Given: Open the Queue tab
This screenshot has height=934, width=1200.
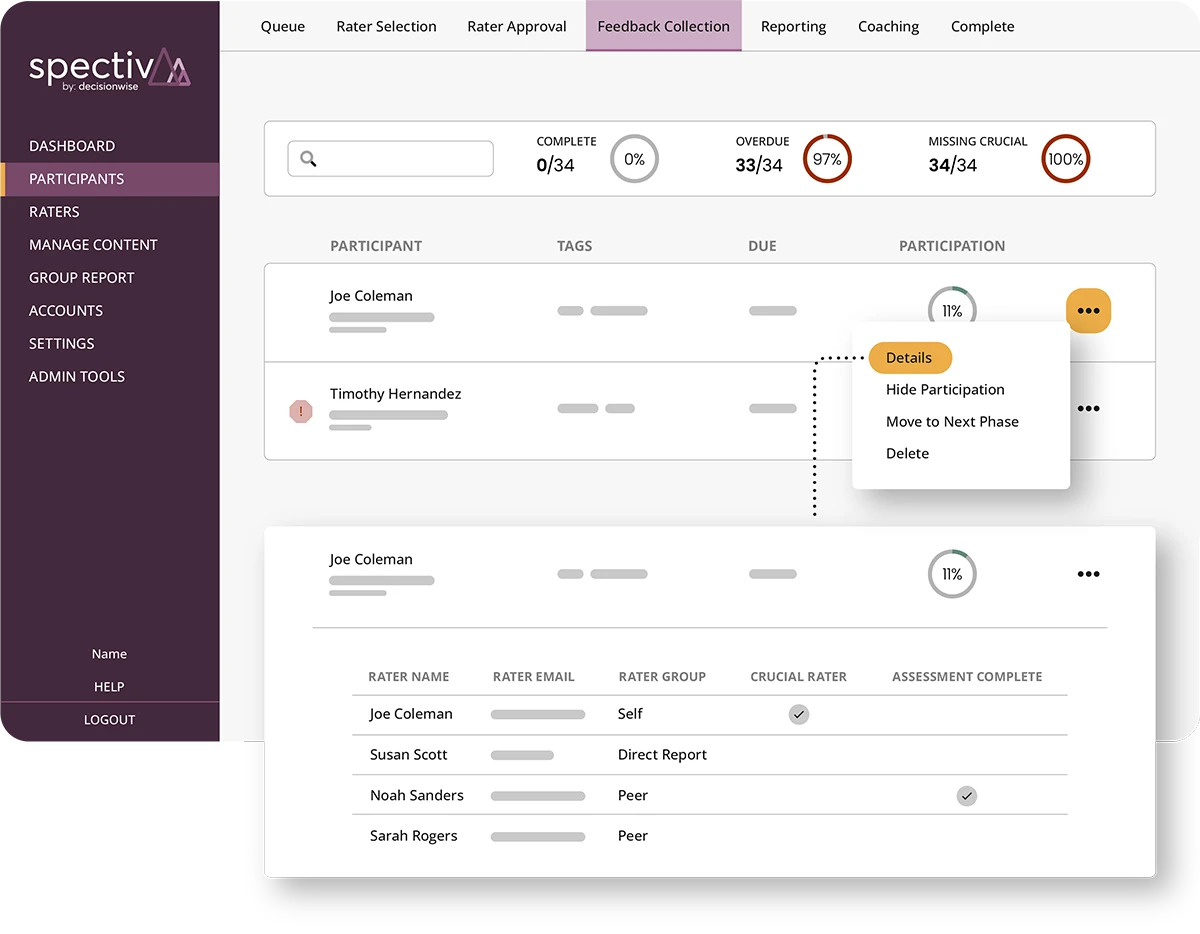Looking at the screenshot, I should (x=283, y=26).
